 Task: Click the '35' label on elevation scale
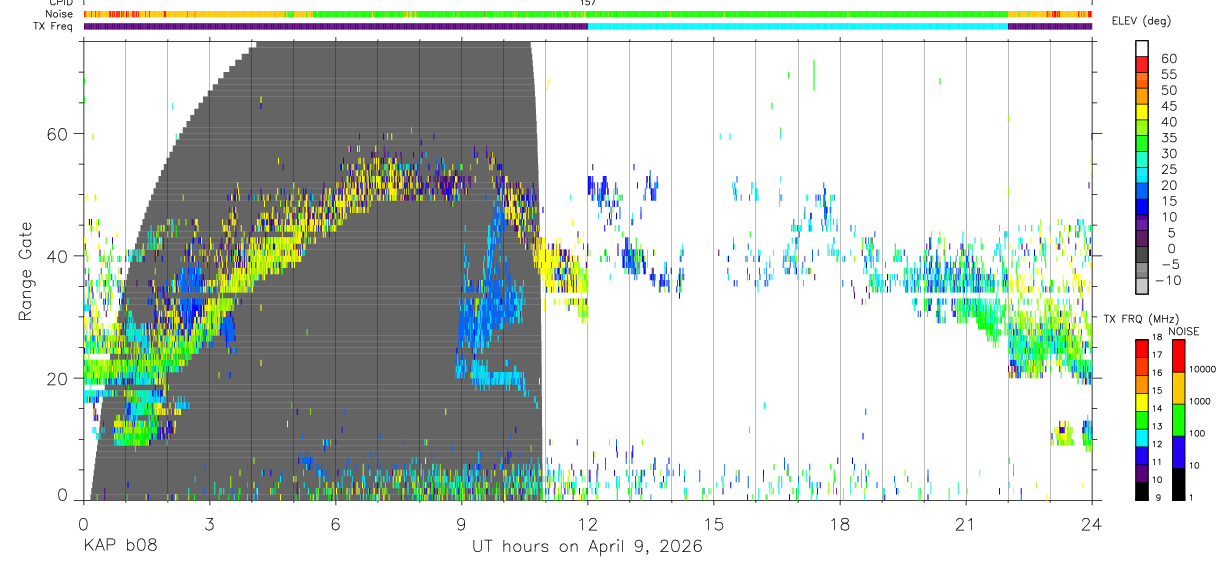[x=1168, y=138]
